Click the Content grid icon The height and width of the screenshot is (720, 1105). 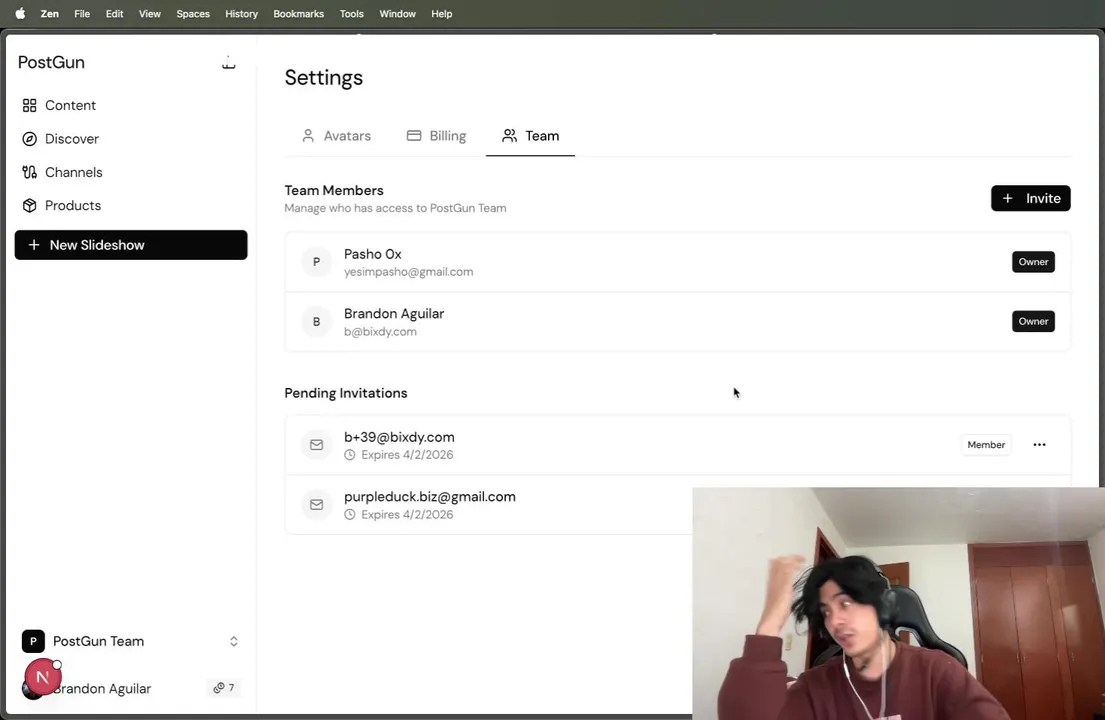(x=30, y=105)
